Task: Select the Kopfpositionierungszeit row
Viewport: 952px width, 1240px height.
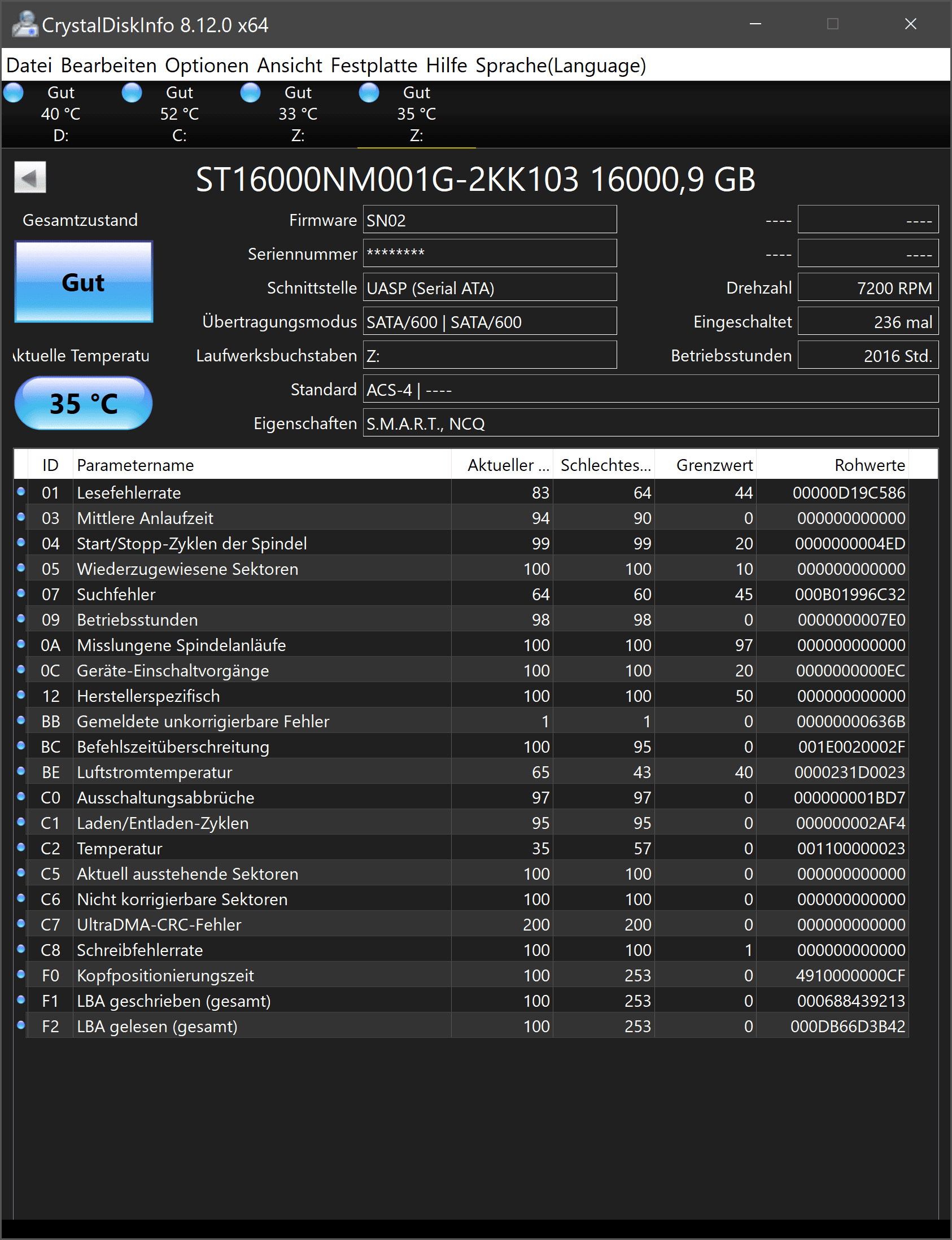Action: tap(461, 975)
